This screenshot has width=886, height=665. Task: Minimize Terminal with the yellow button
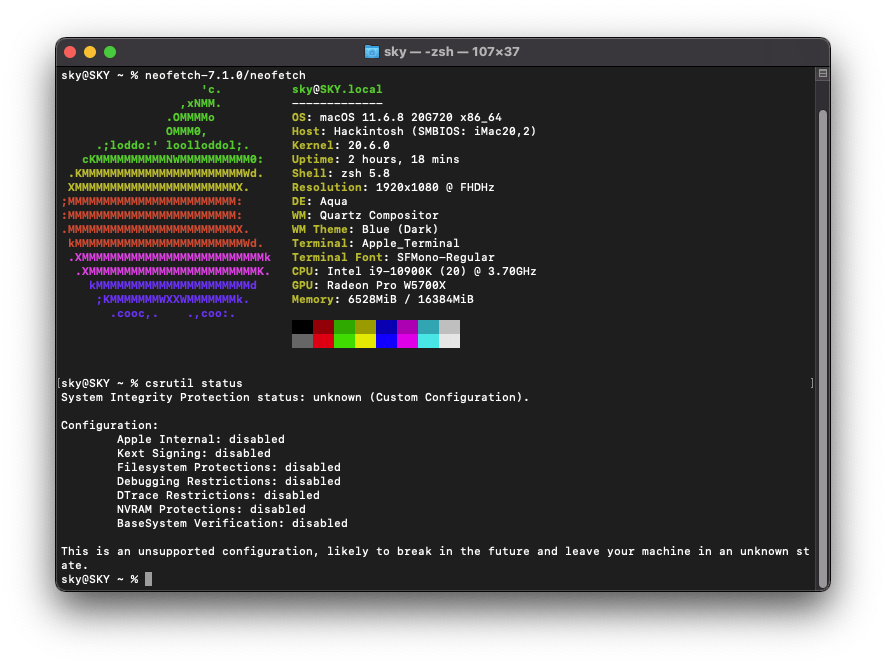tap(90, 52)
